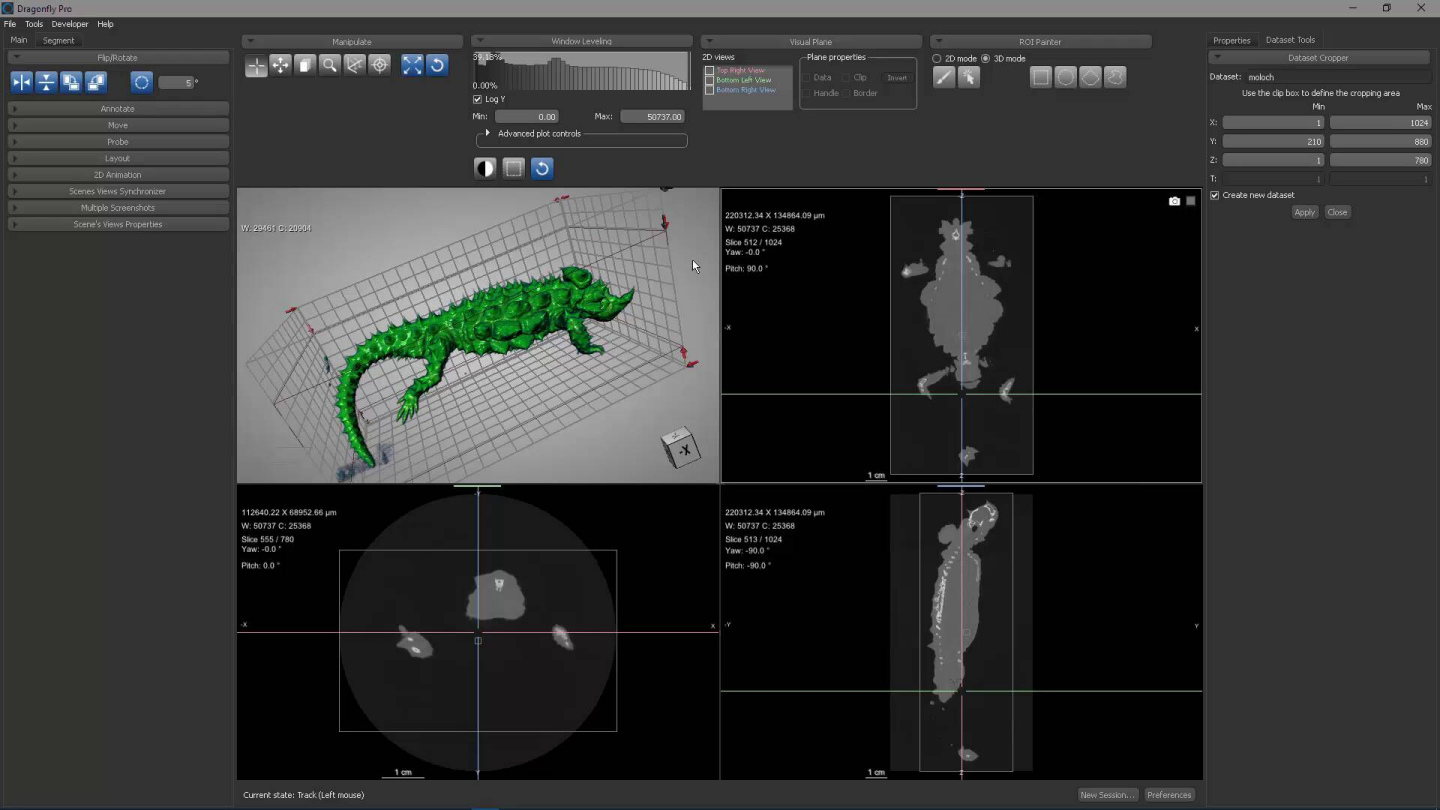
Task: Toggle the Log Y checkbox
Action: 478,99
